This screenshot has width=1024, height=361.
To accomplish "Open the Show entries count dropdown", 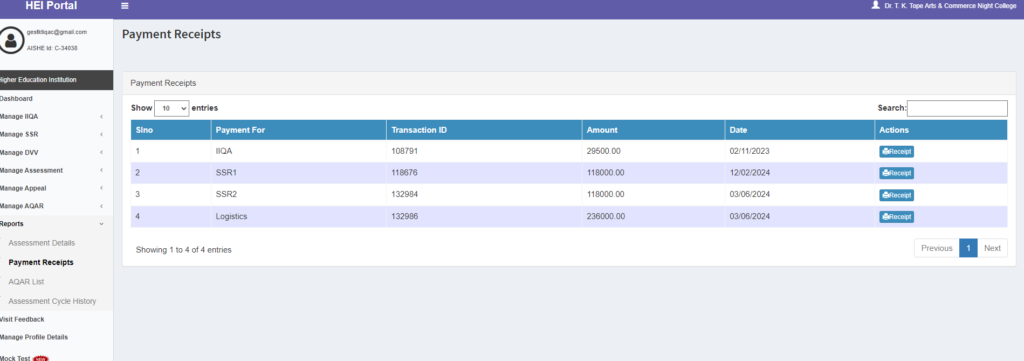I will [172, 108].
